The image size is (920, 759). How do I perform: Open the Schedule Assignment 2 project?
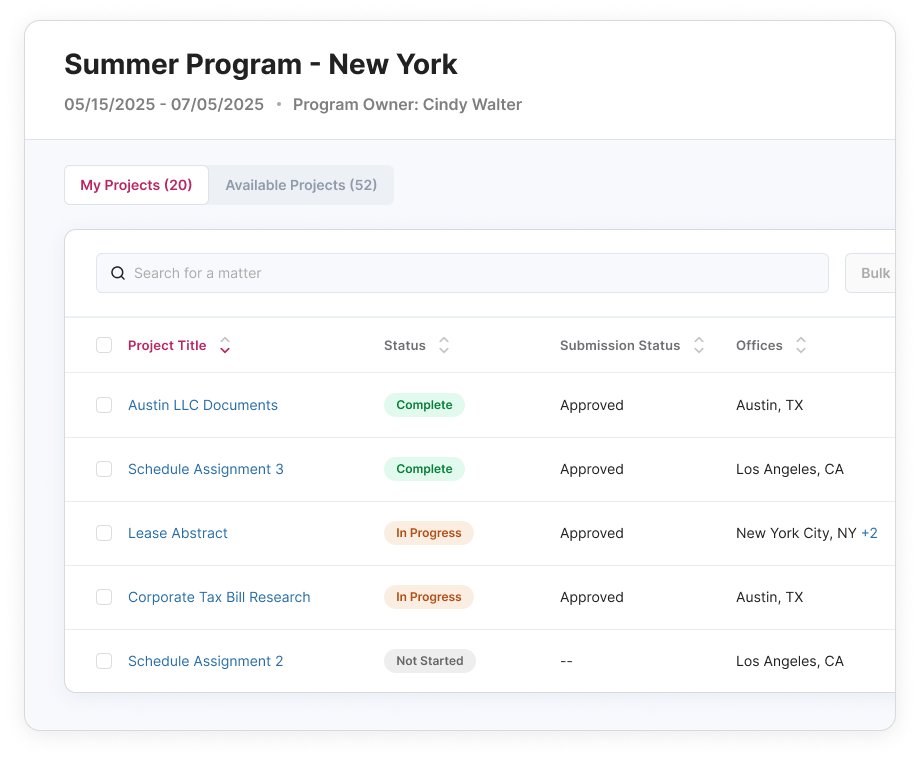tap(205, 661)
